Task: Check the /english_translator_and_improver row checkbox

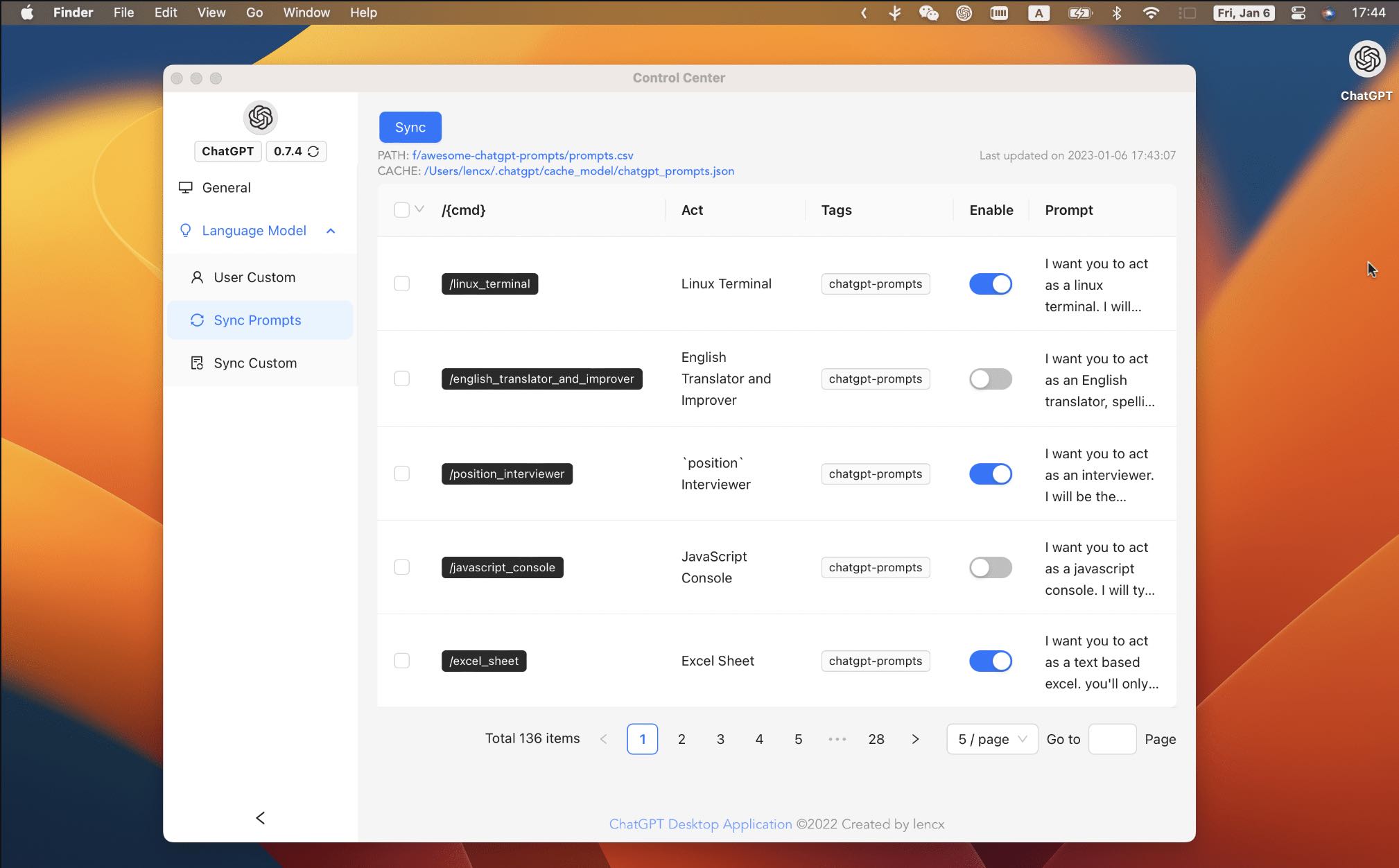Action: click(401, 379)
